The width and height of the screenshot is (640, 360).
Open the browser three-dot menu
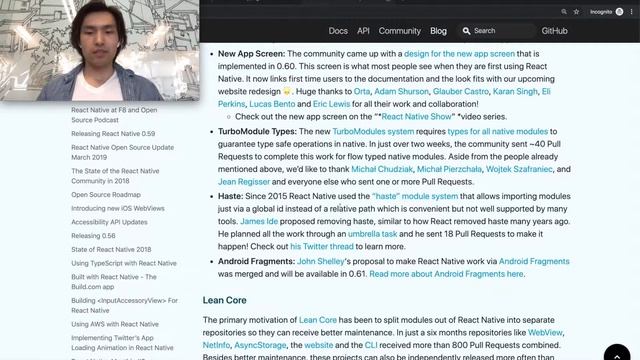[x=631, y=12]
